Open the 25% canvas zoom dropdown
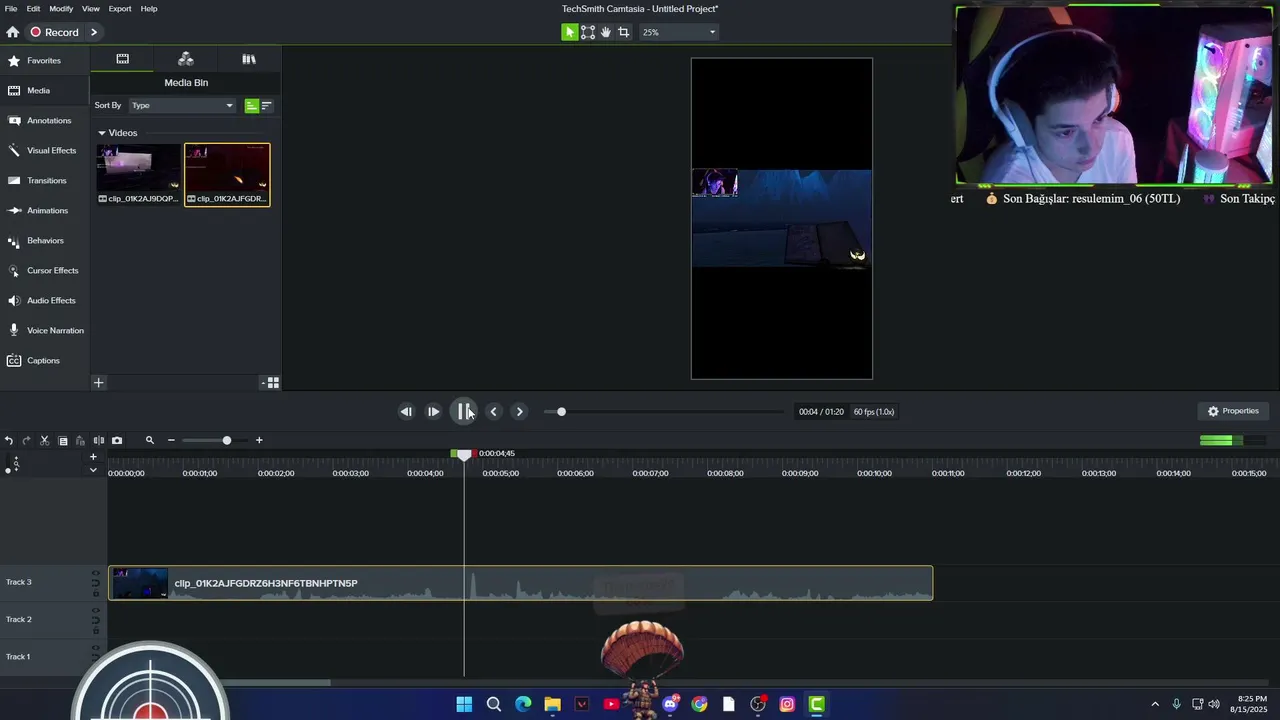The image size is (1280, 720). click(x=679, y=32)
